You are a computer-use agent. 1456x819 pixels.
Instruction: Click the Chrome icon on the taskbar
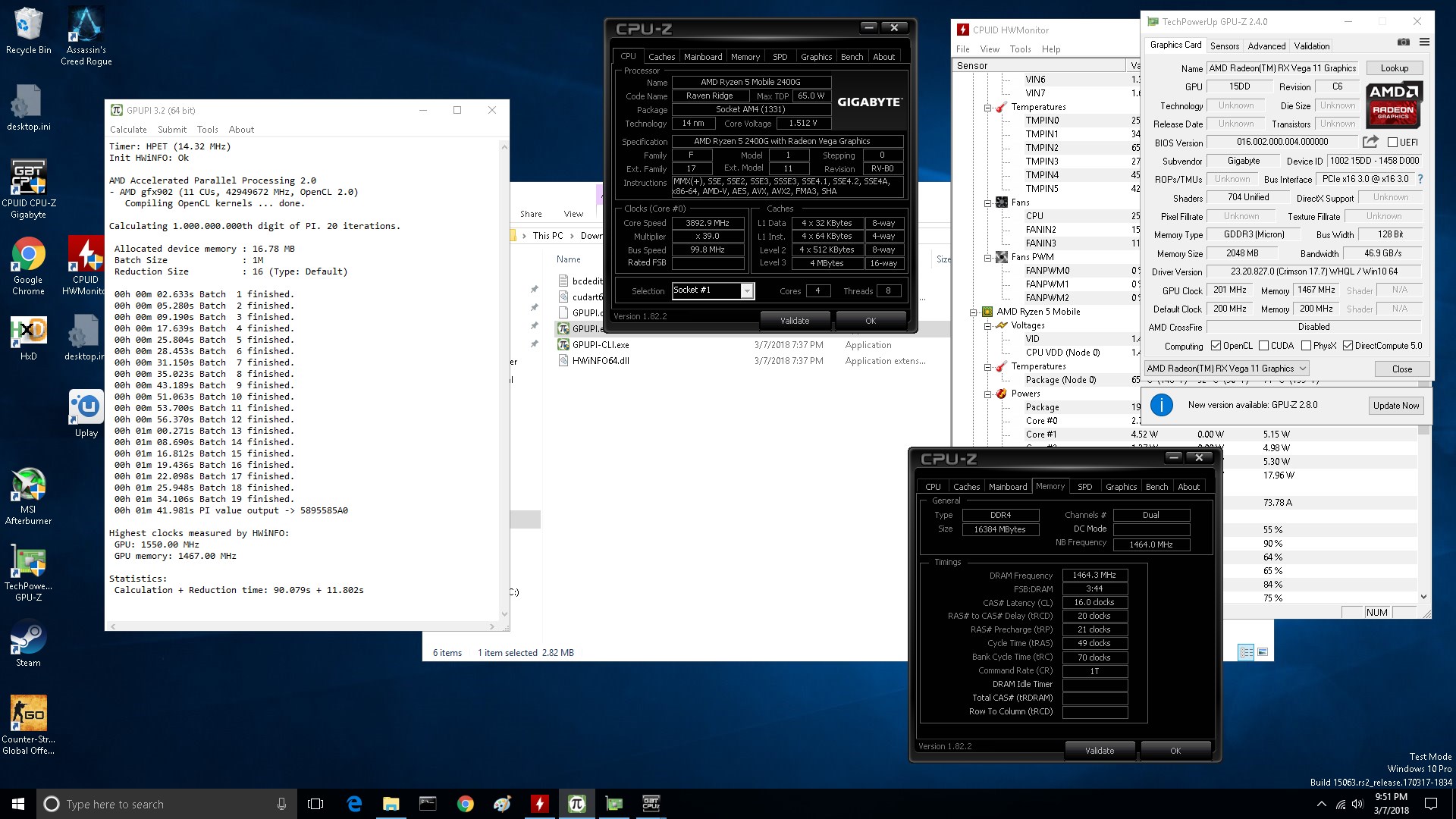click(465, 804)
